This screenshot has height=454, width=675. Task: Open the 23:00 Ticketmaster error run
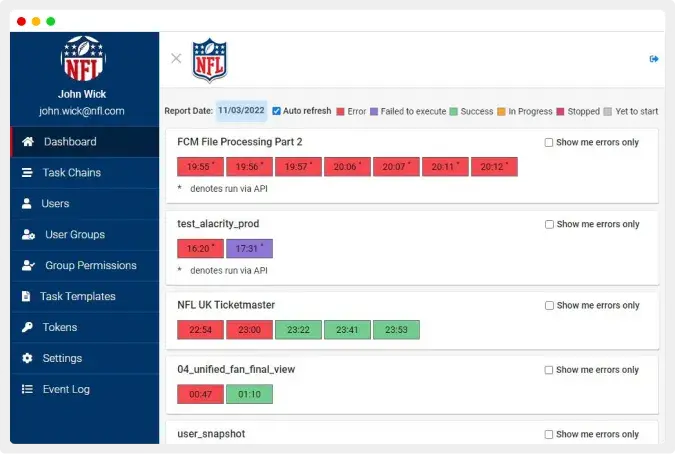(250, 330)
